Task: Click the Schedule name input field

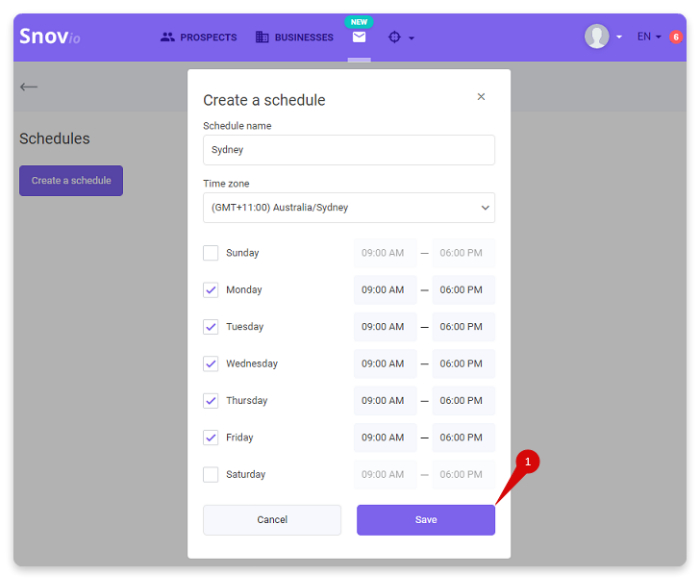Action: click(349, 150)
